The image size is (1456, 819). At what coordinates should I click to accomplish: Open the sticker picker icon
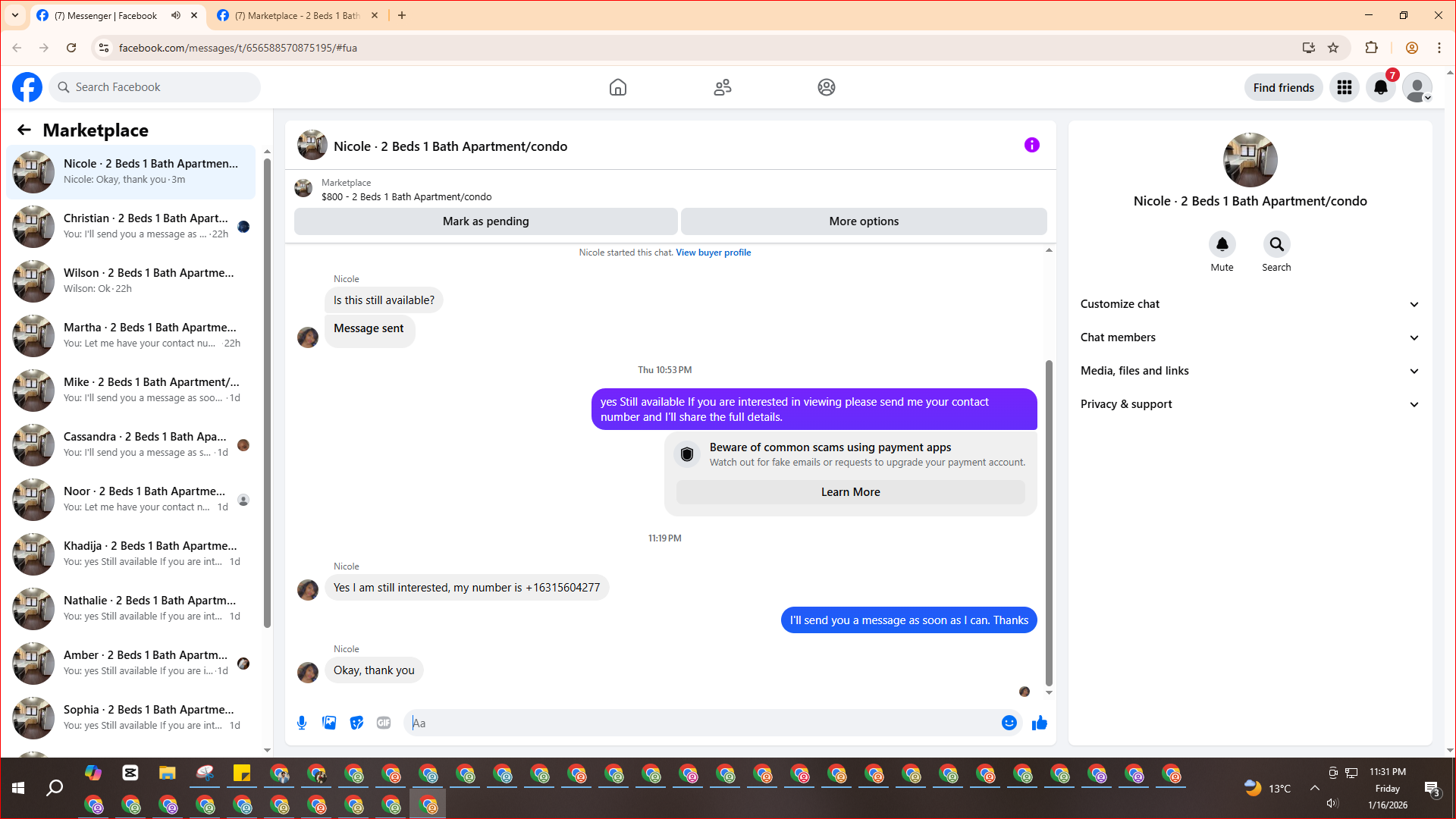(x=356, y=723)
